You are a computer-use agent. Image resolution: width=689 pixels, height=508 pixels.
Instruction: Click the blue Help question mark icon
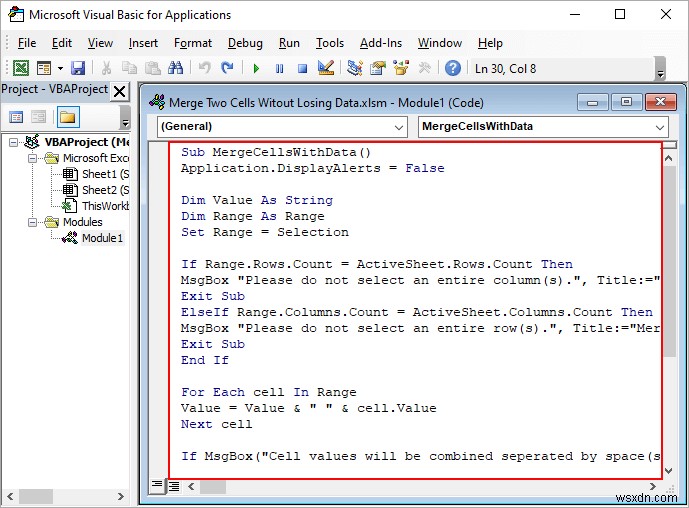point(453,68)
